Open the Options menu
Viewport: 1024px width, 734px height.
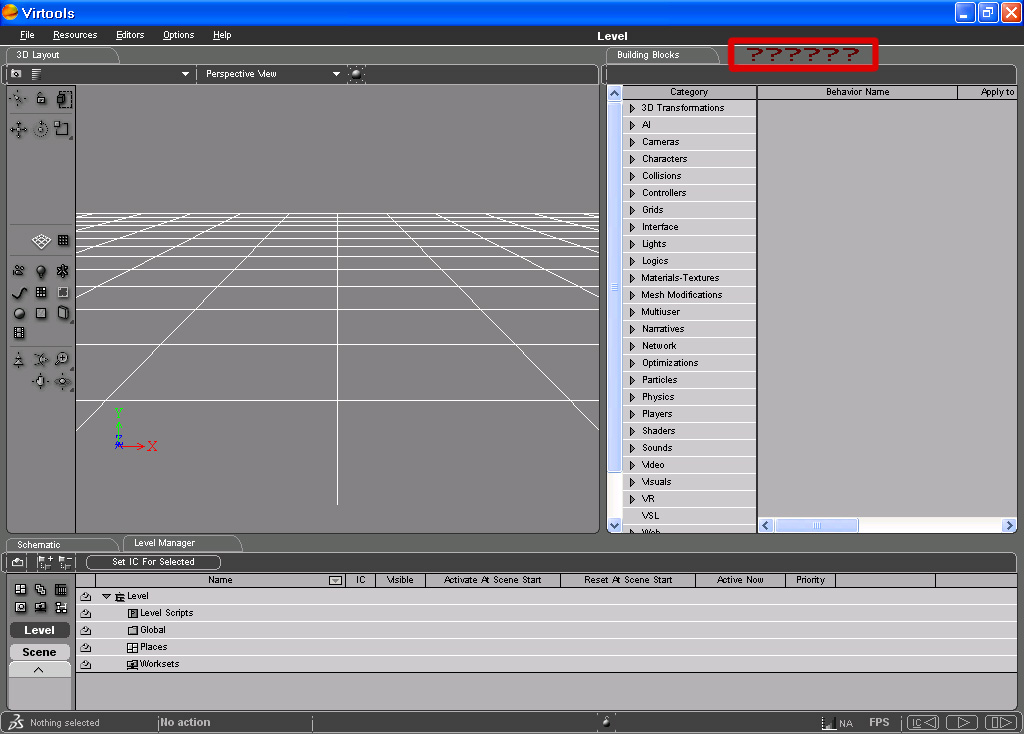pos(178,35)
